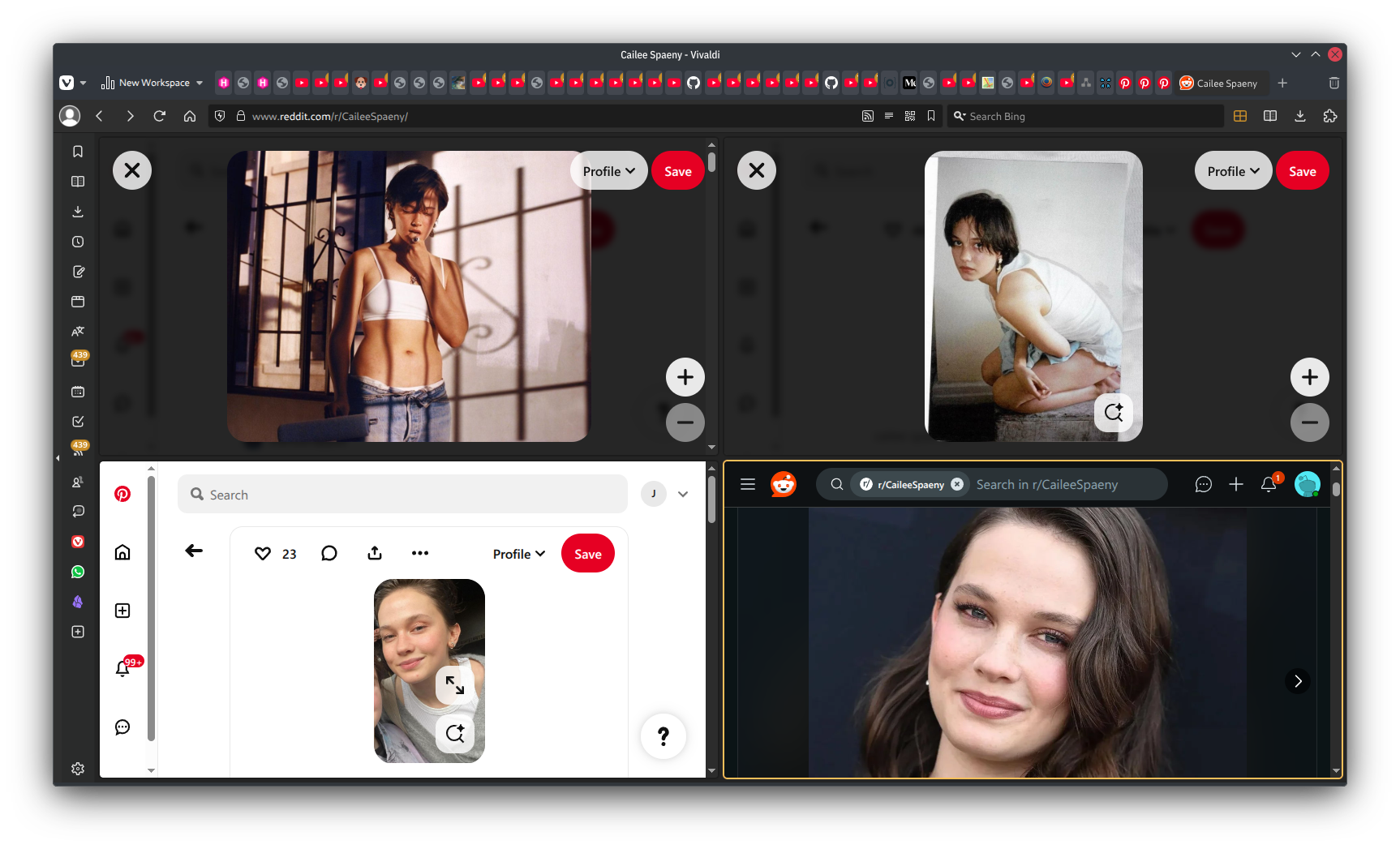Image resolution: width=1400 pixels, height=849 pixels.
Task: Open tracker and ad blocker shield
Action: (220, 116)
